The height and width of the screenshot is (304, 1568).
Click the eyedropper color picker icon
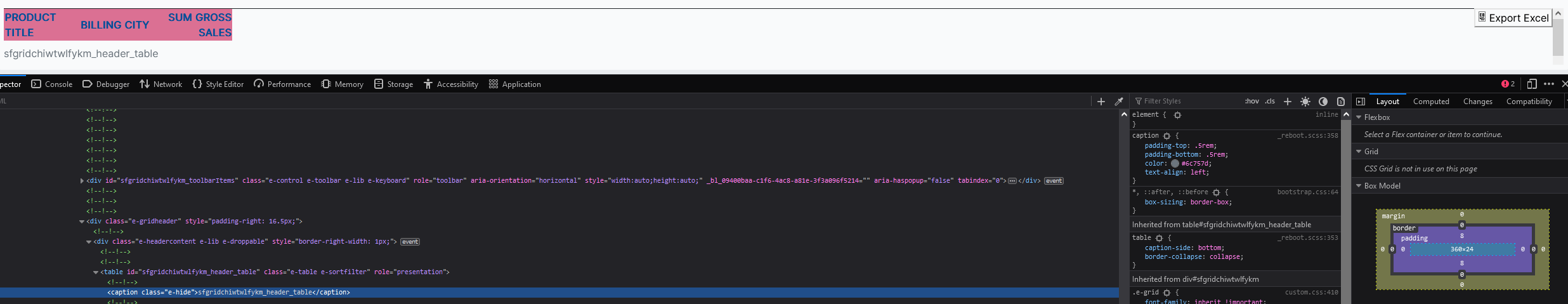[x=1119, y=102]
